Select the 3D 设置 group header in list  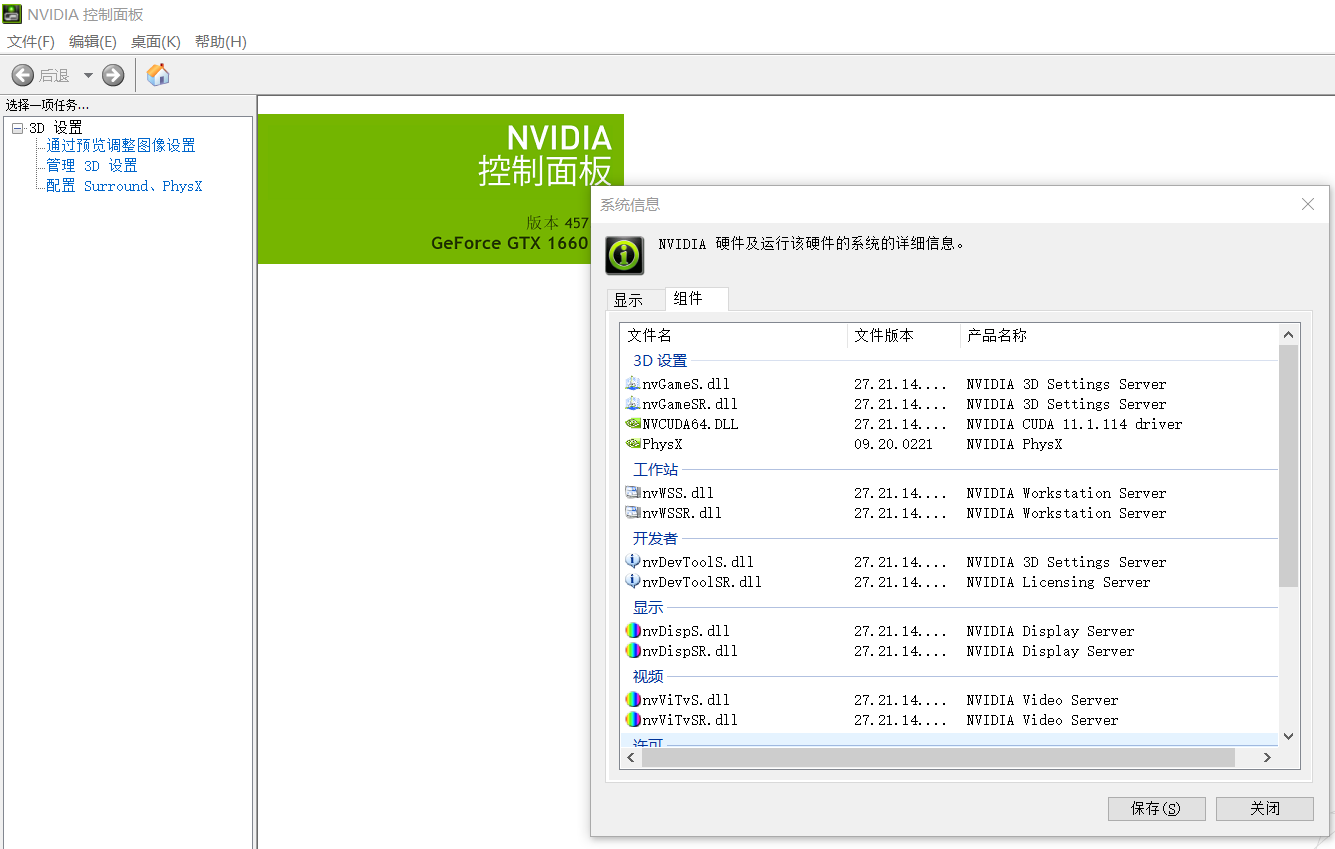660,361
